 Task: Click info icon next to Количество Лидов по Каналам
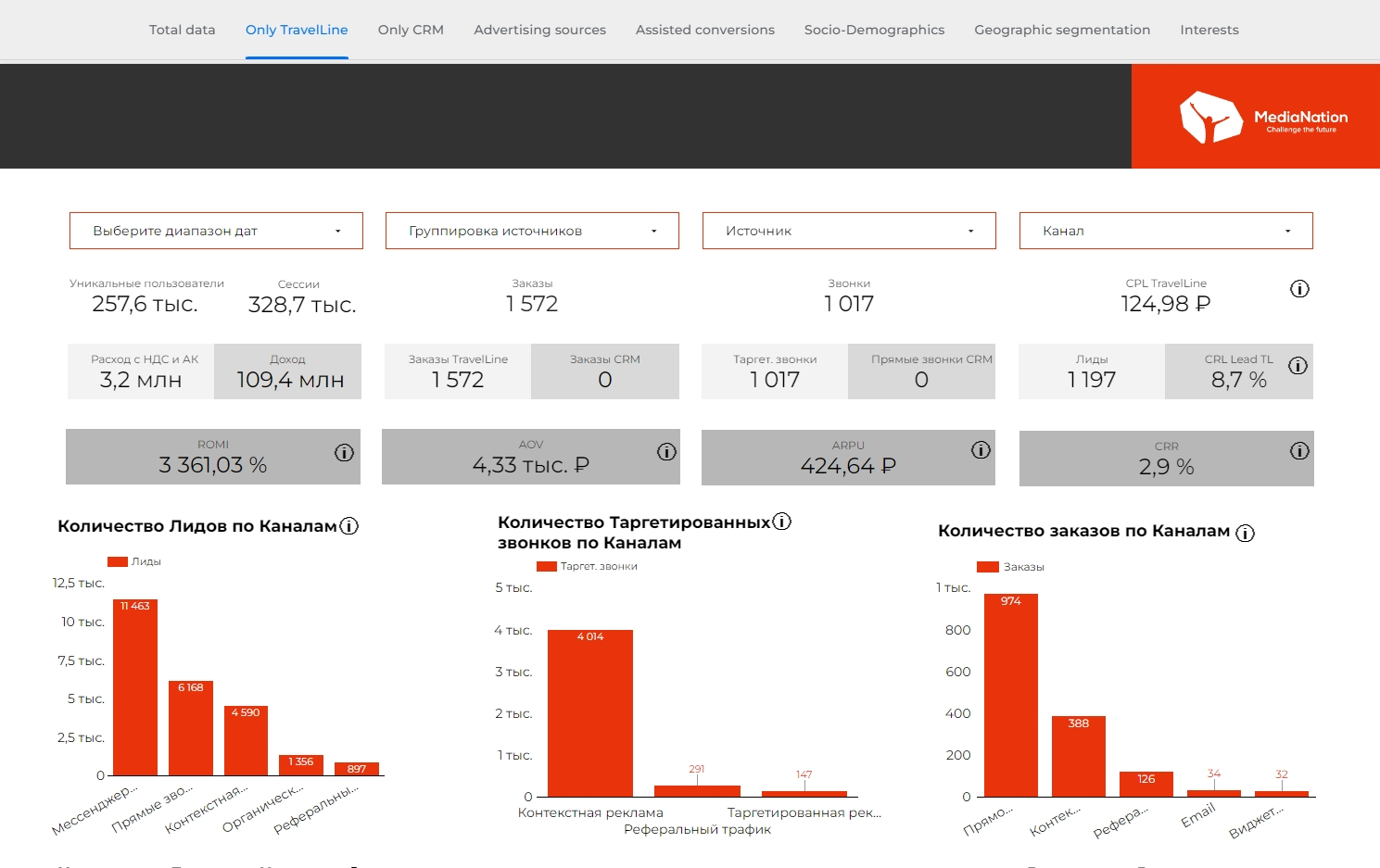pyautogui.click(x=348, y=526)
